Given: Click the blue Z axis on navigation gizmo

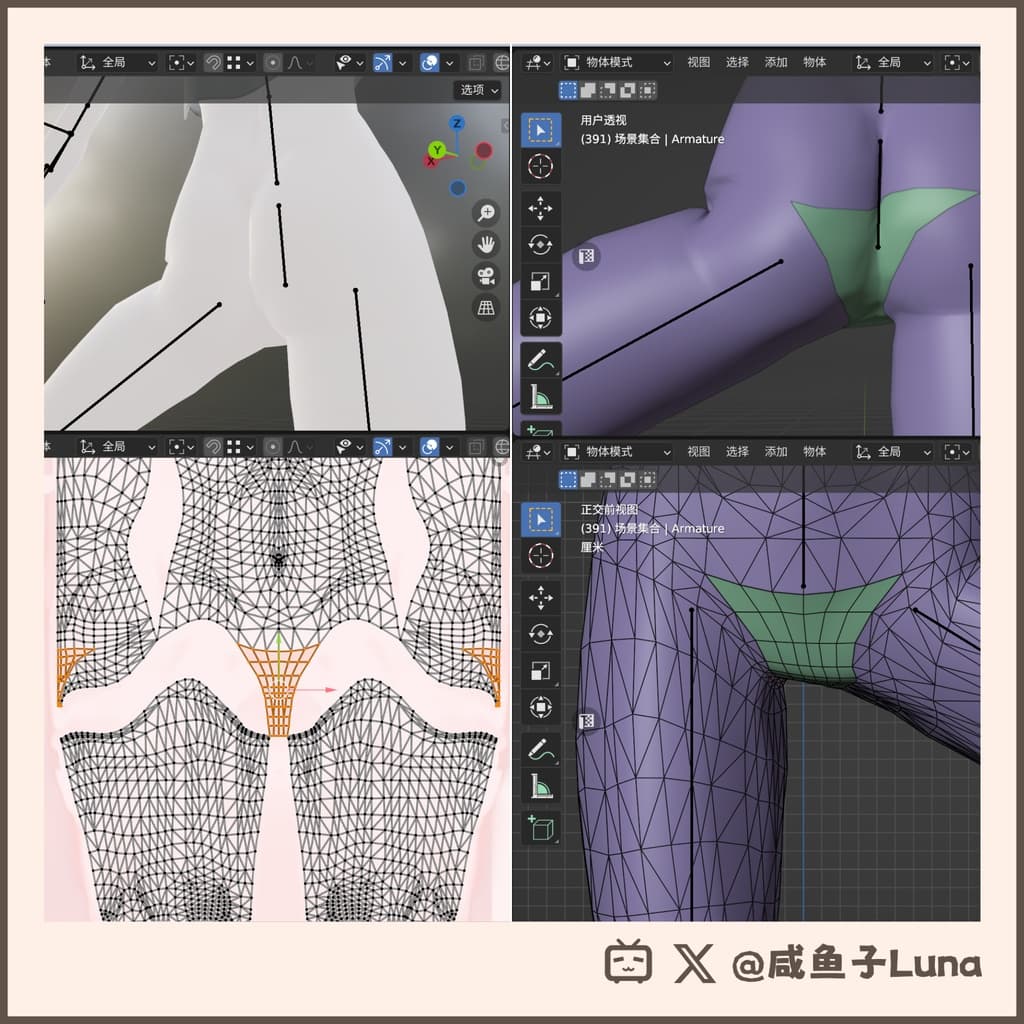Looking at the screenshot, I should 457,123.
